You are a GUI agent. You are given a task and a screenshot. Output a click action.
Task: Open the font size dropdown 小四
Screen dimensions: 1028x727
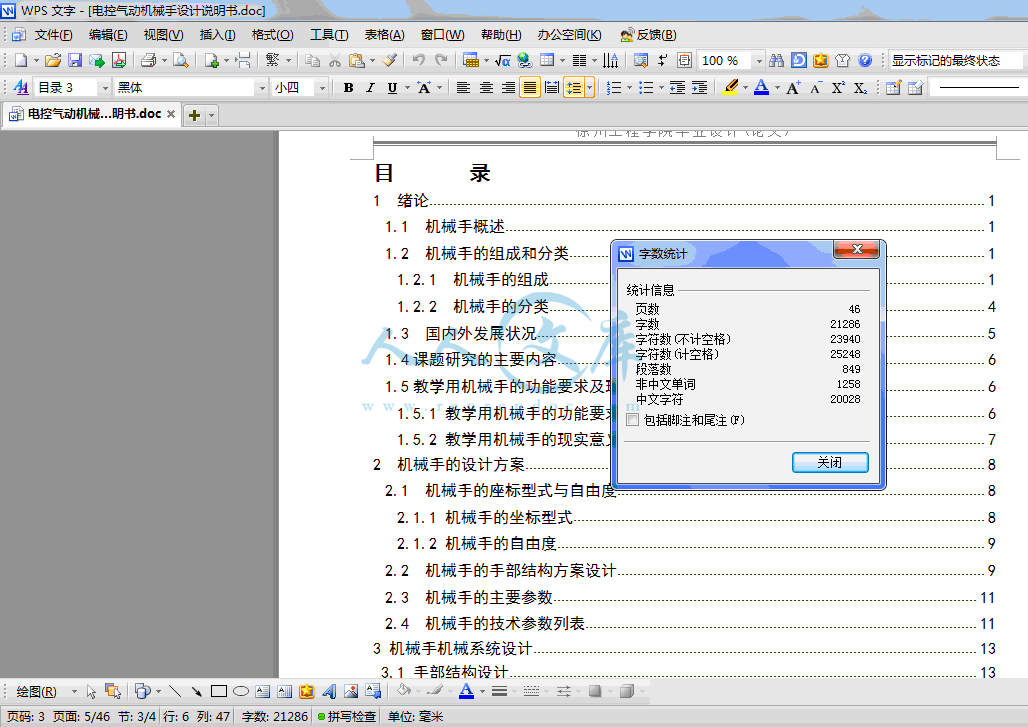321,87
